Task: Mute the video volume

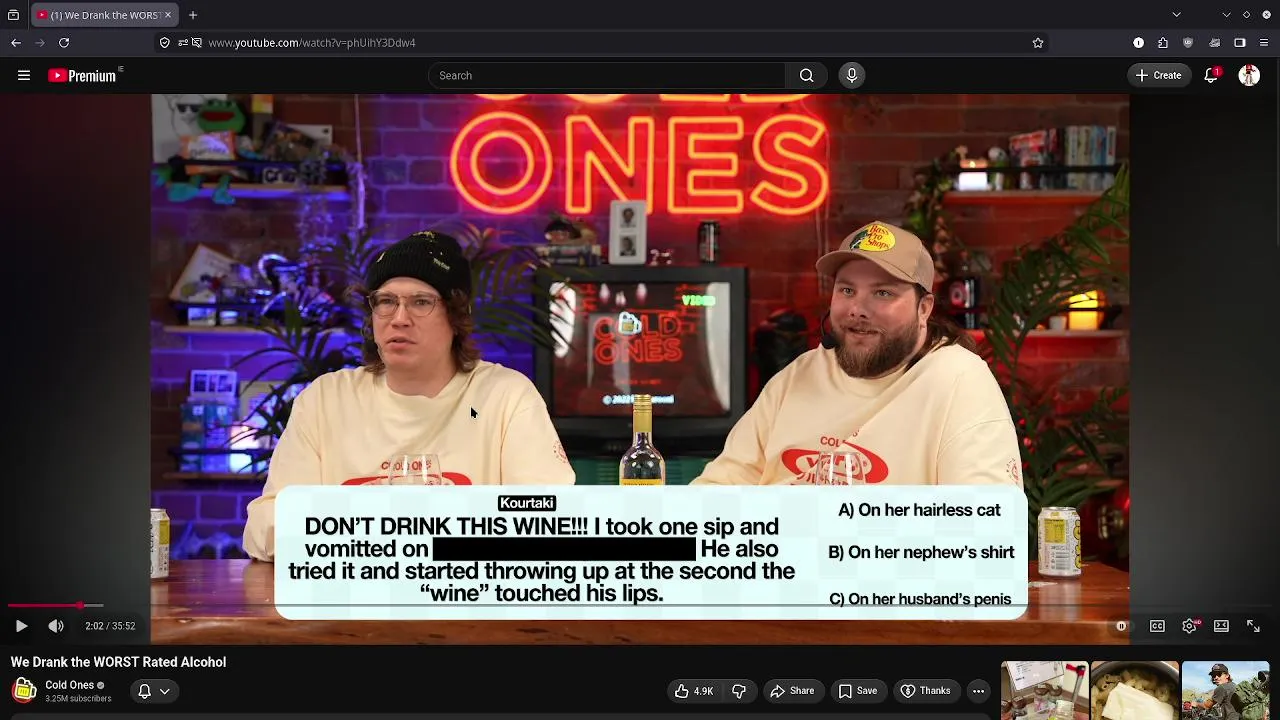Action: point(56,626)
